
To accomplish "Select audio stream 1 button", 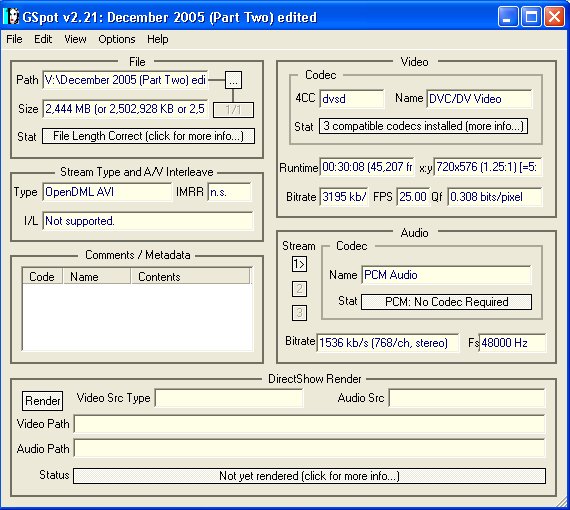I will coord(299,264).
